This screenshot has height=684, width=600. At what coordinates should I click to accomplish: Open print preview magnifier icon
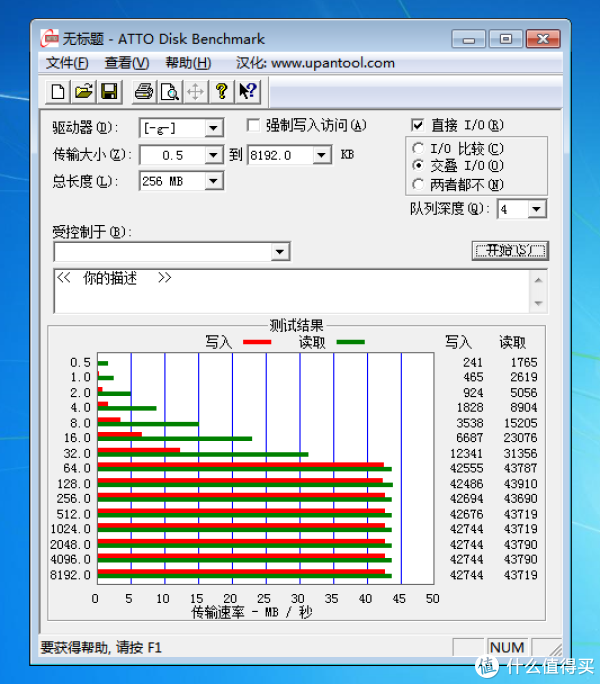170,92
